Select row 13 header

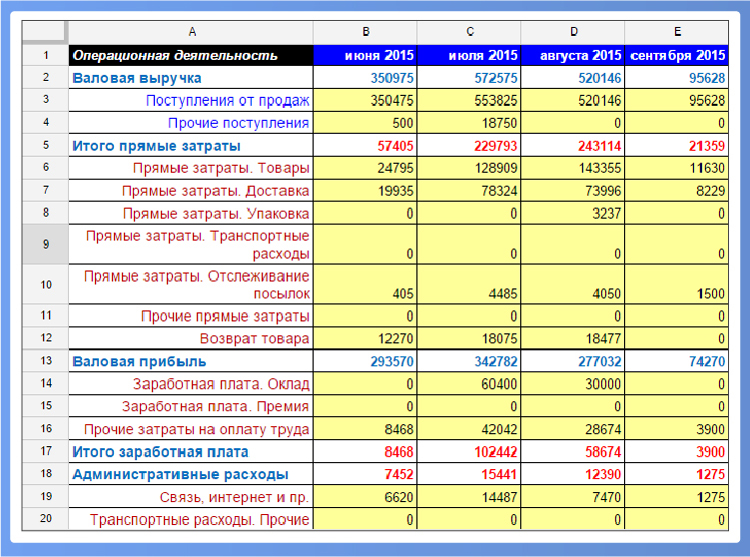[x=45, y=360]
